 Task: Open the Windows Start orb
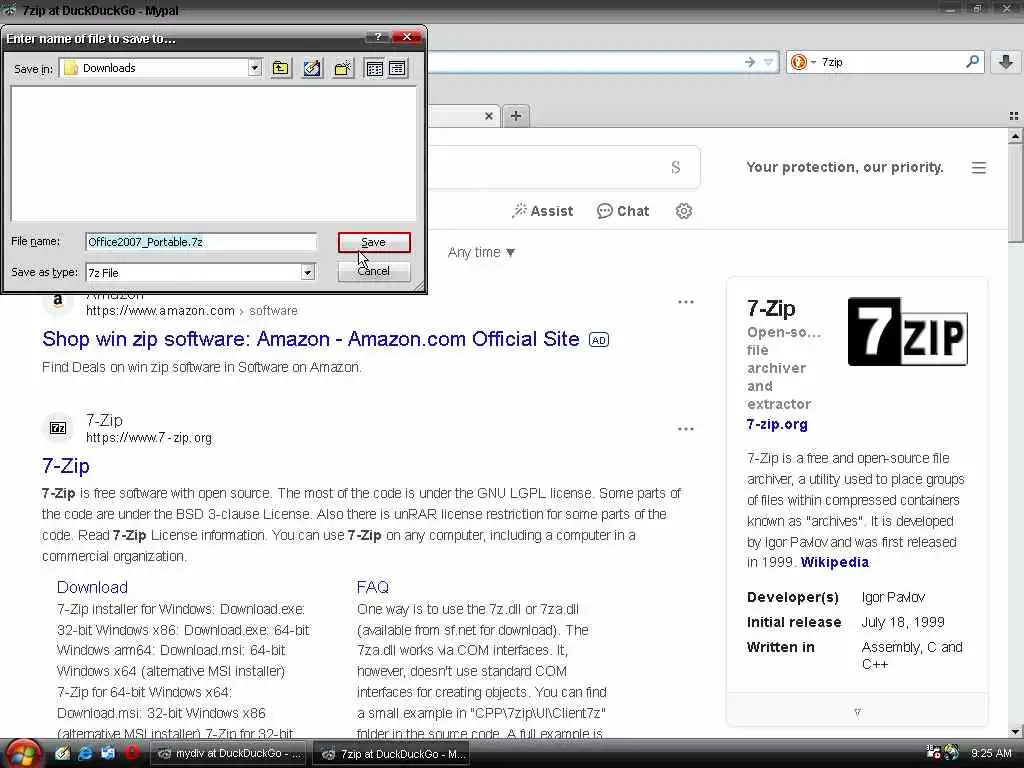coord(23,754)
